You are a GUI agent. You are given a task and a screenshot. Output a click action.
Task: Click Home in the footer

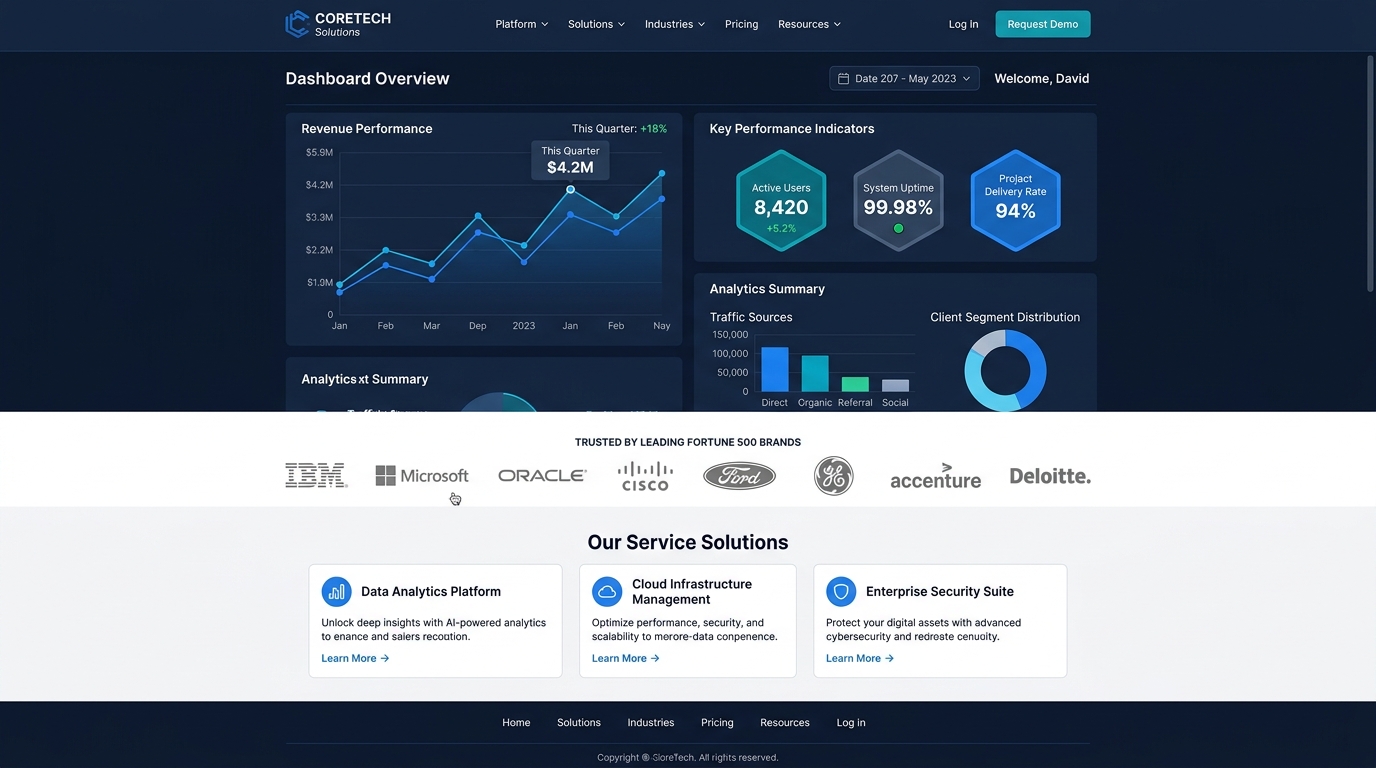click(x=516, y=722)
